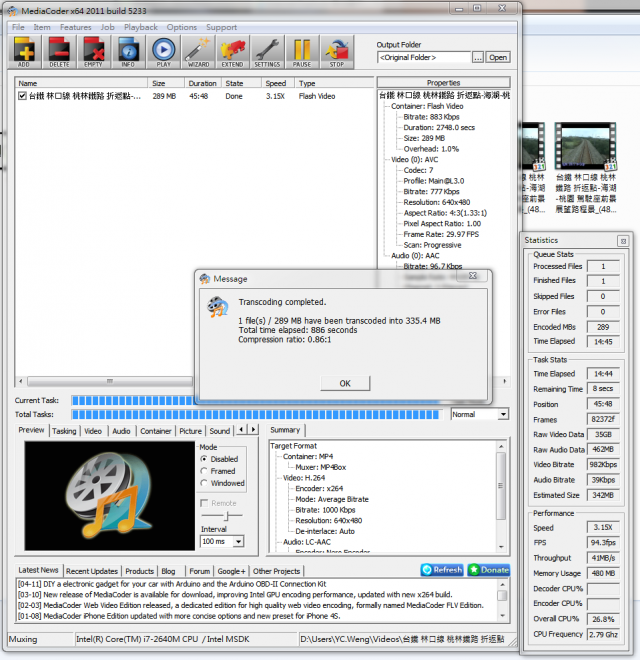This screenshot has height=661, width=640.
Task: Sort file list by Duration column
Action: point(202,83)
